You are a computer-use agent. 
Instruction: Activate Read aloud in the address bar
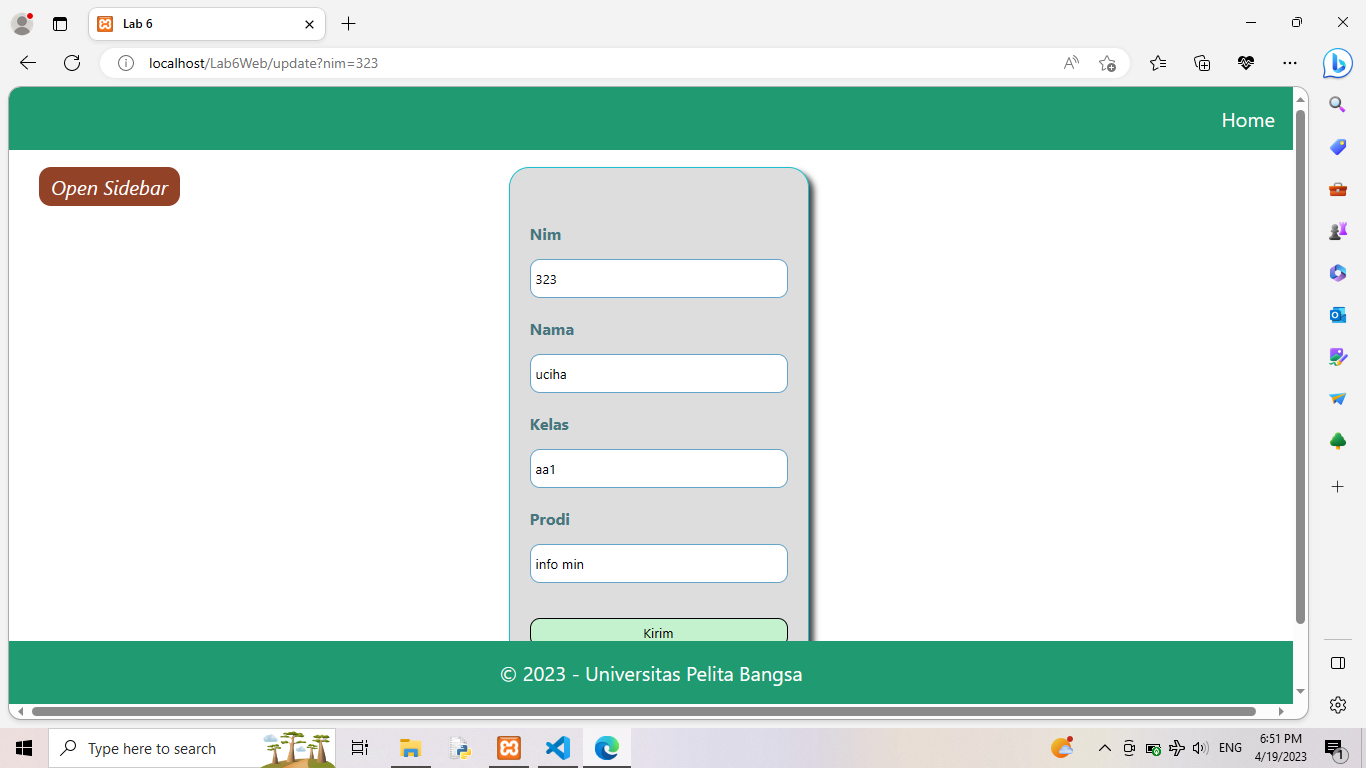[x=1070, y=62]
